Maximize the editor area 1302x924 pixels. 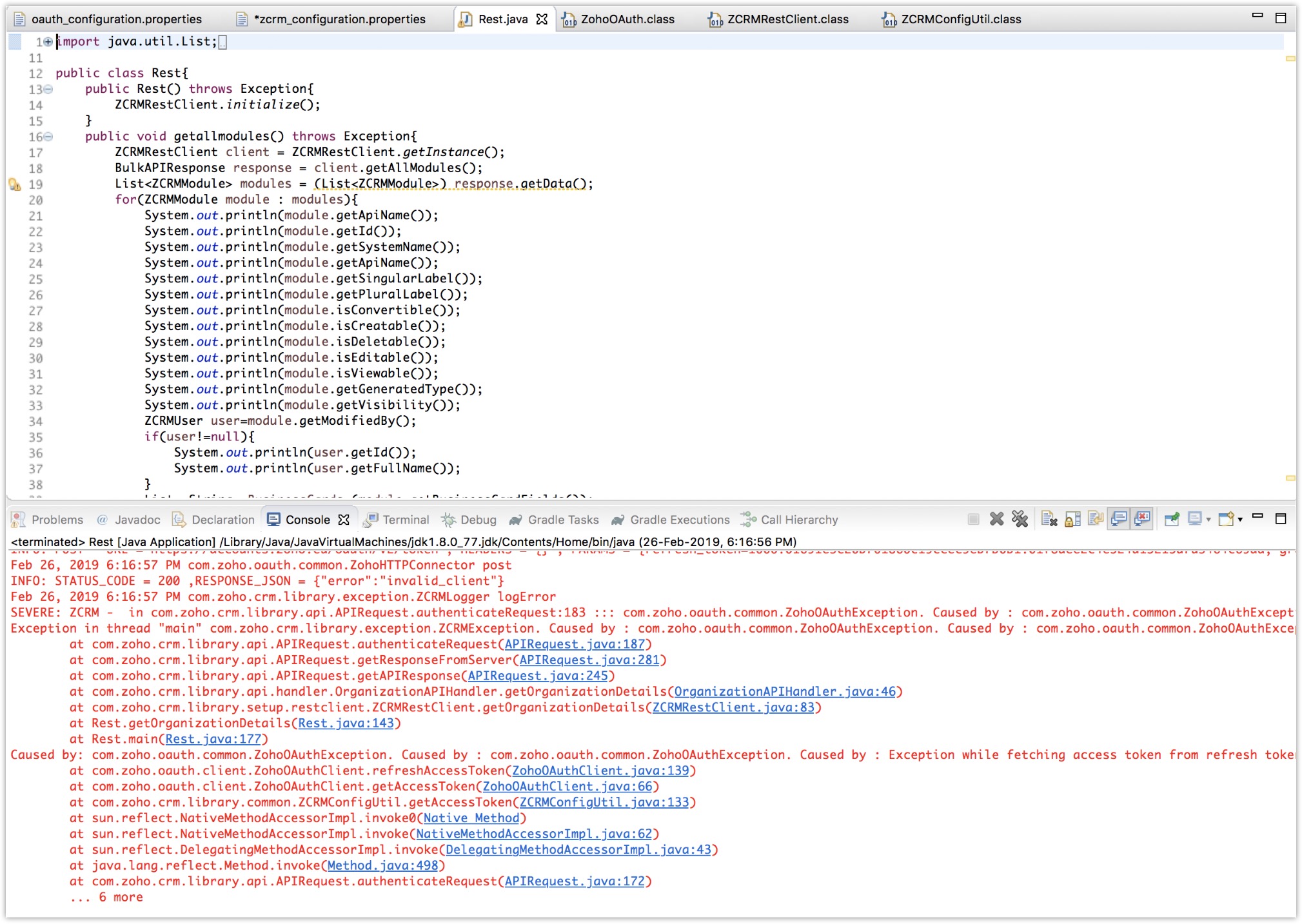pos(1281,18)
